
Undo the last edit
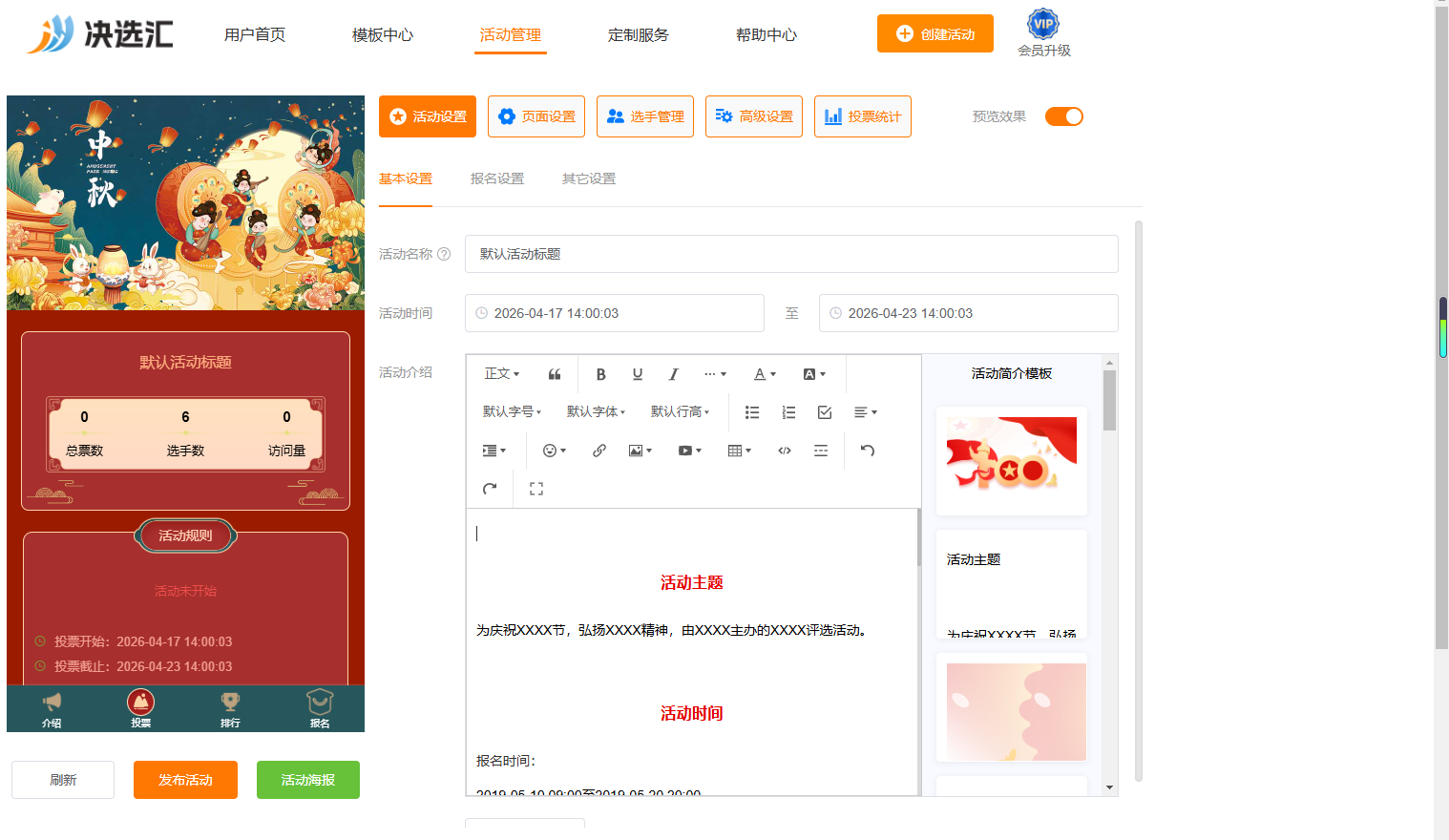point(868,451)
